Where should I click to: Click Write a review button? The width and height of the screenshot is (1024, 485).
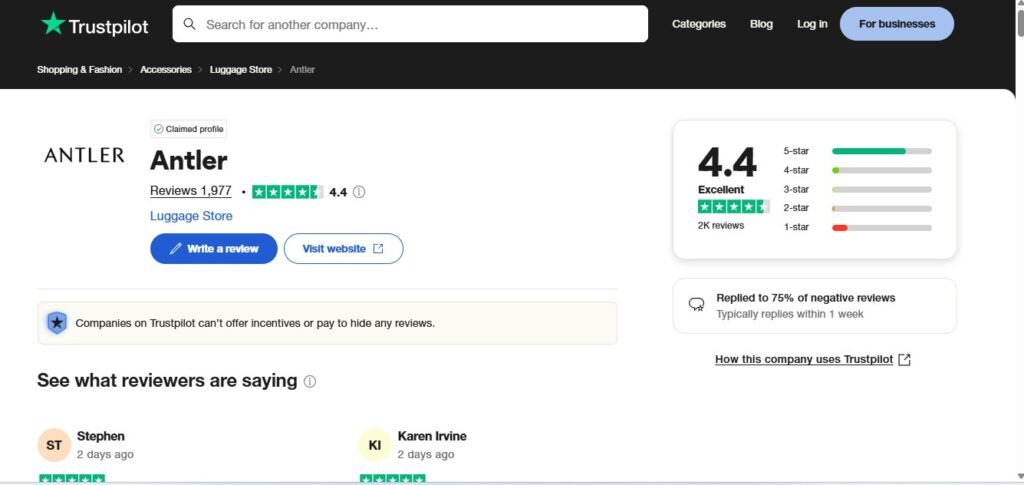click(x=214, y=249)
